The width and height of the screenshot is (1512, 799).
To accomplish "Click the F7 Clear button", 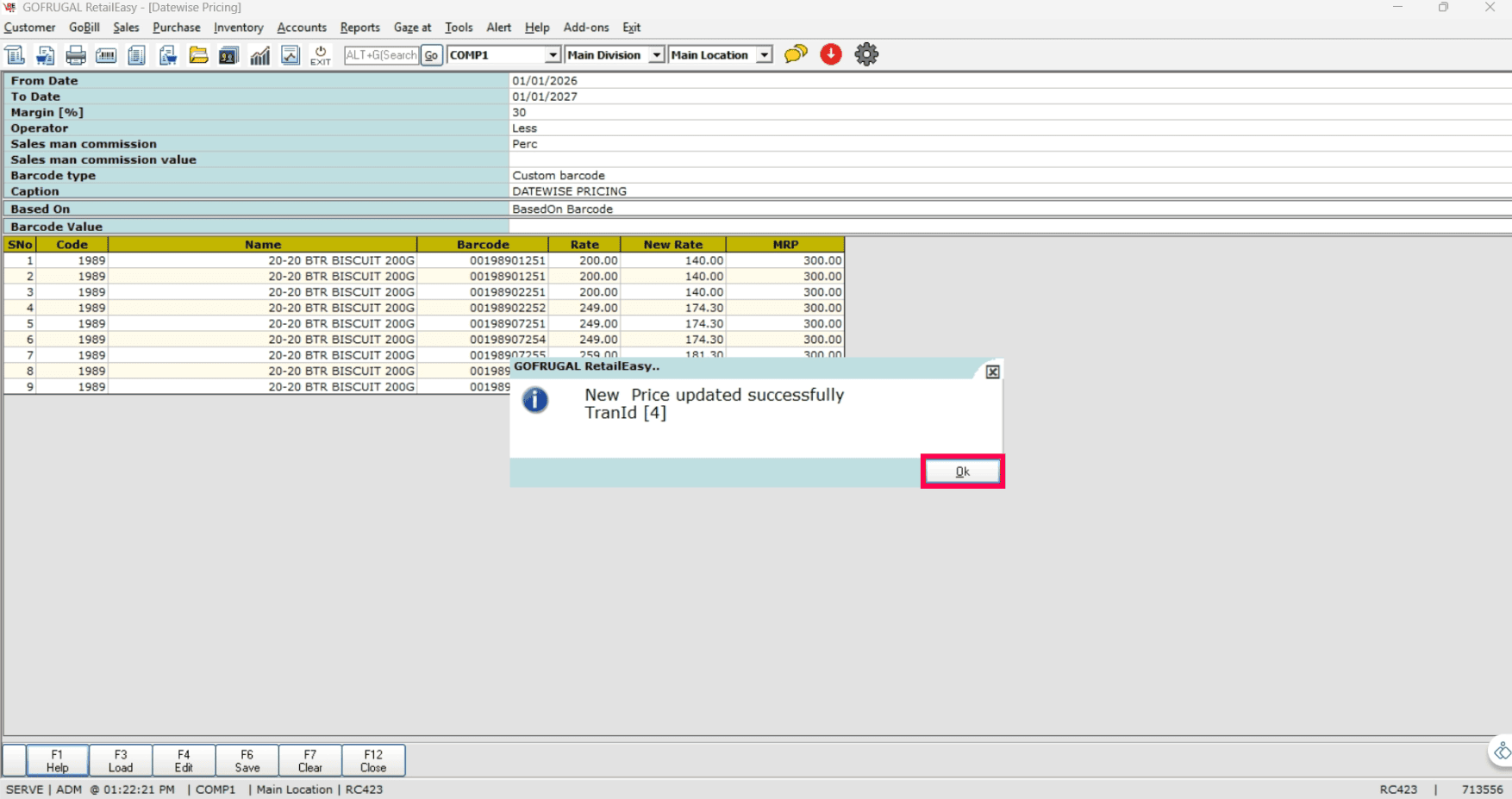I will pos(310,760).
